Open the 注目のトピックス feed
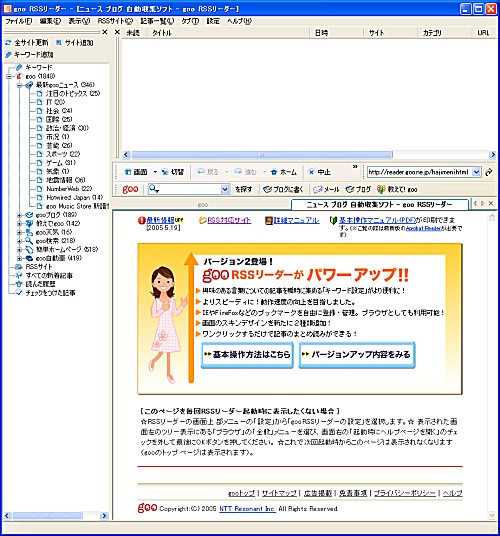 coord(73,93)
